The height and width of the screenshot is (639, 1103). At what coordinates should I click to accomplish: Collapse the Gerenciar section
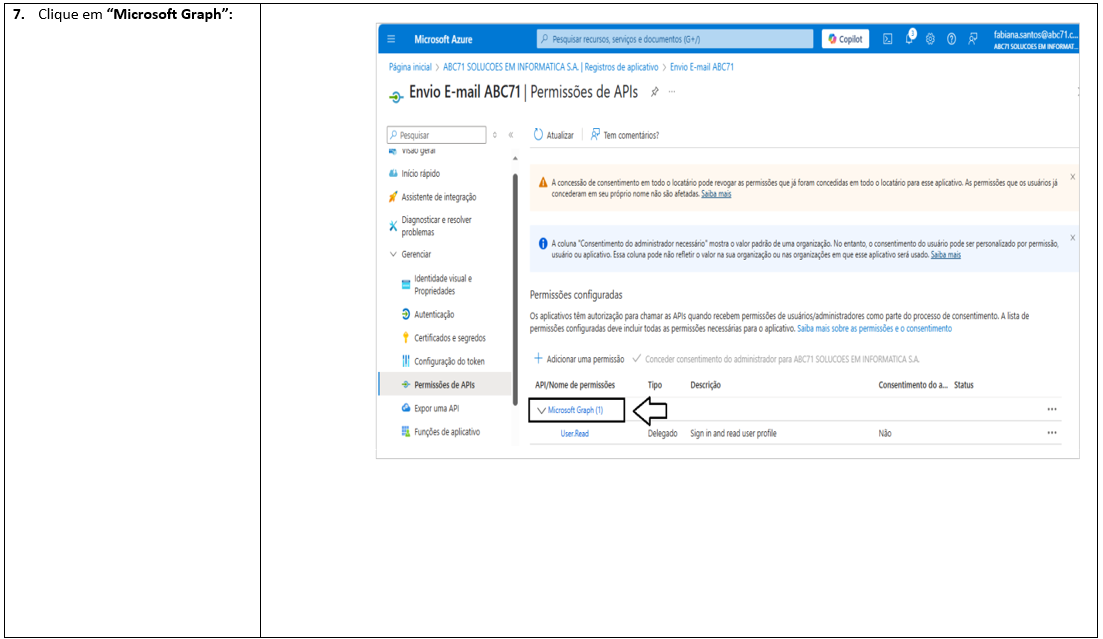pos(393,254)
